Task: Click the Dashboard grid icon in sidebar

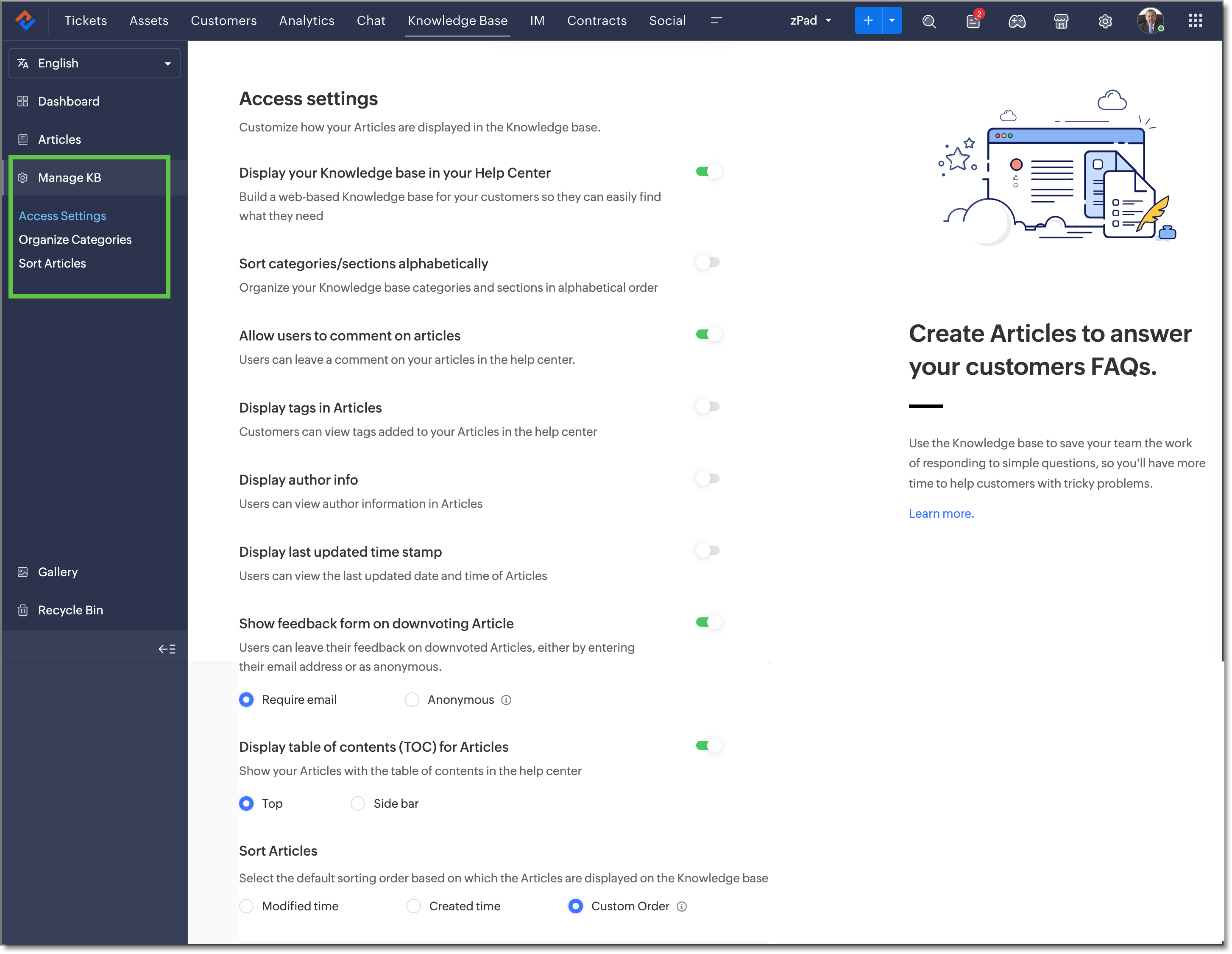Action: point(22,101)
